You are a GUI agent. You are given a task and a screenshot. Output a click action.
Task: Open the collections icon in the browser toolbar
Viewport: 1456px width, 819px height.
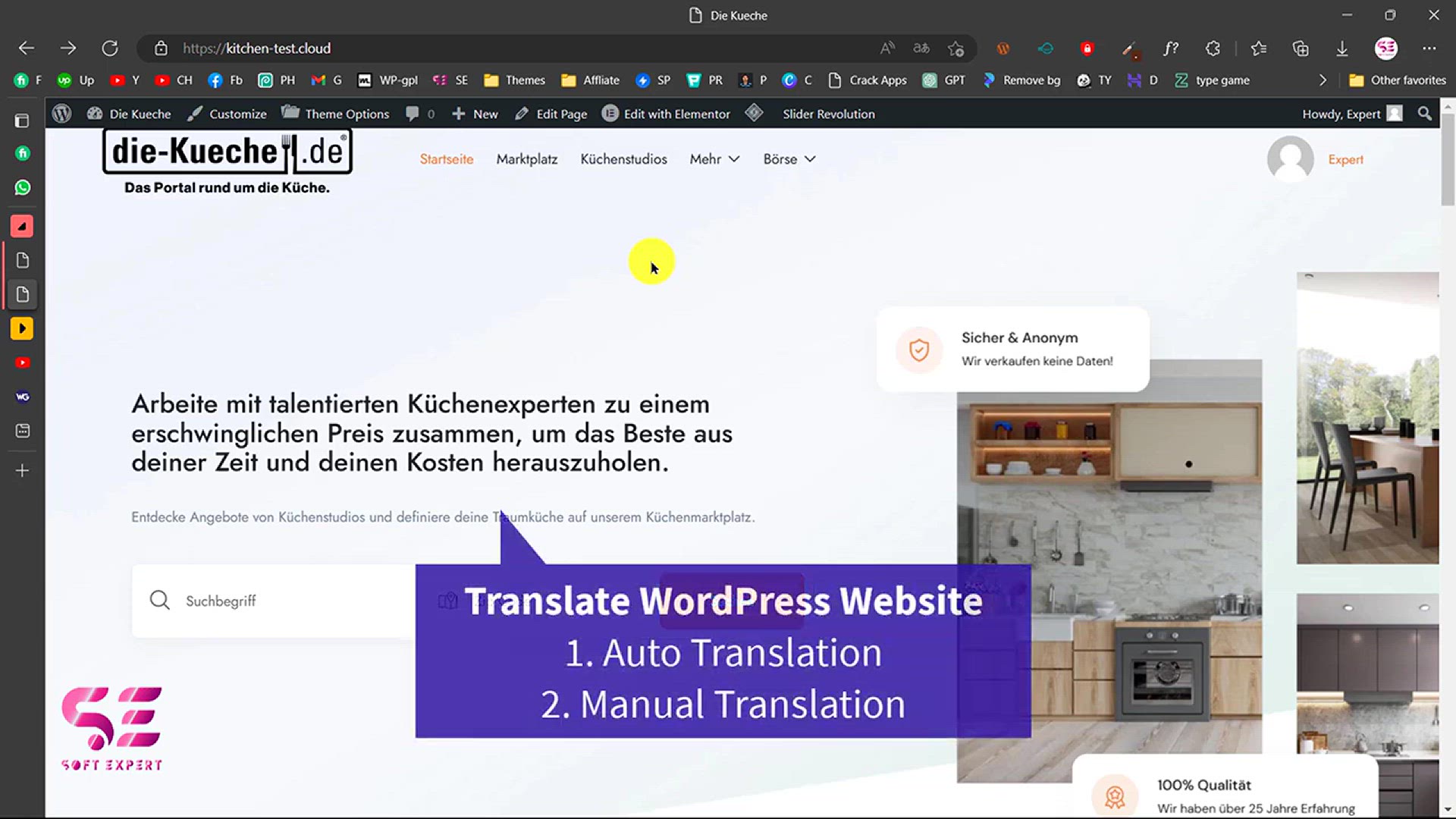tap(1301, 49)
